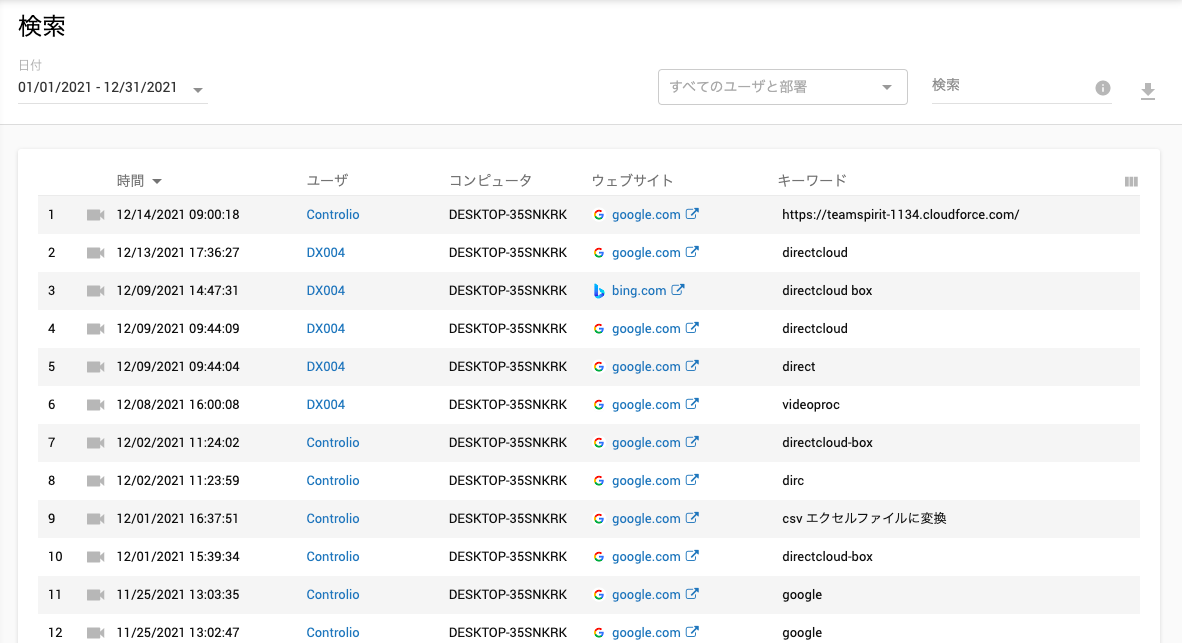Open video for the 12/09/2021 09:44:04 row

pos(96,367)
